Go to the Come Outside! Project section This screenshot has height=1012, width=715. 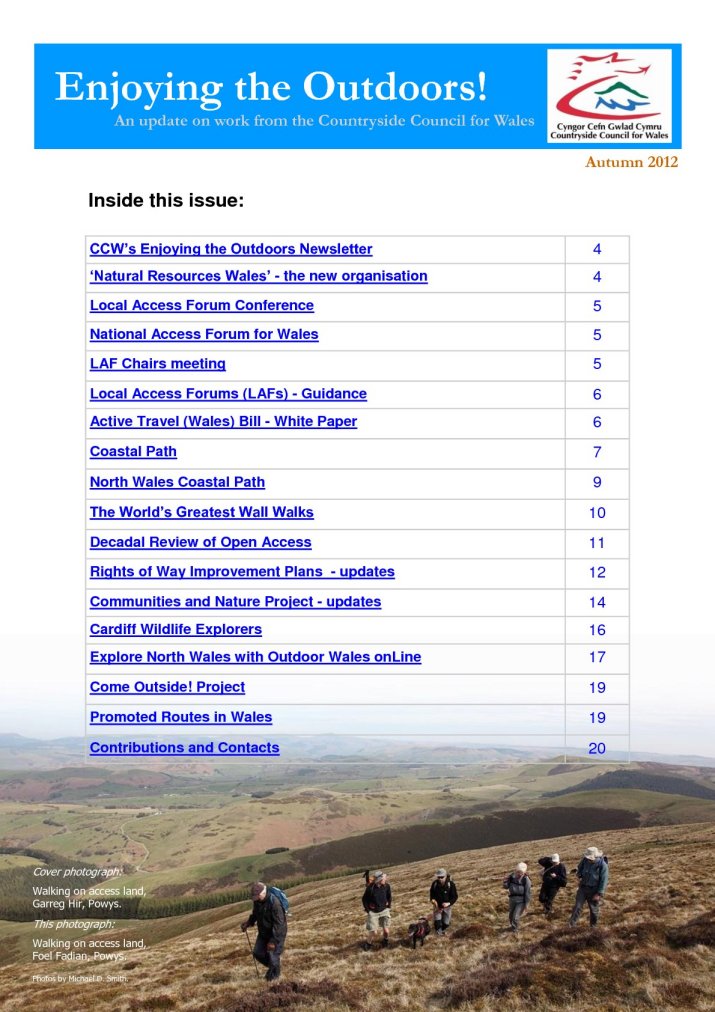click(x=167, y=687)
